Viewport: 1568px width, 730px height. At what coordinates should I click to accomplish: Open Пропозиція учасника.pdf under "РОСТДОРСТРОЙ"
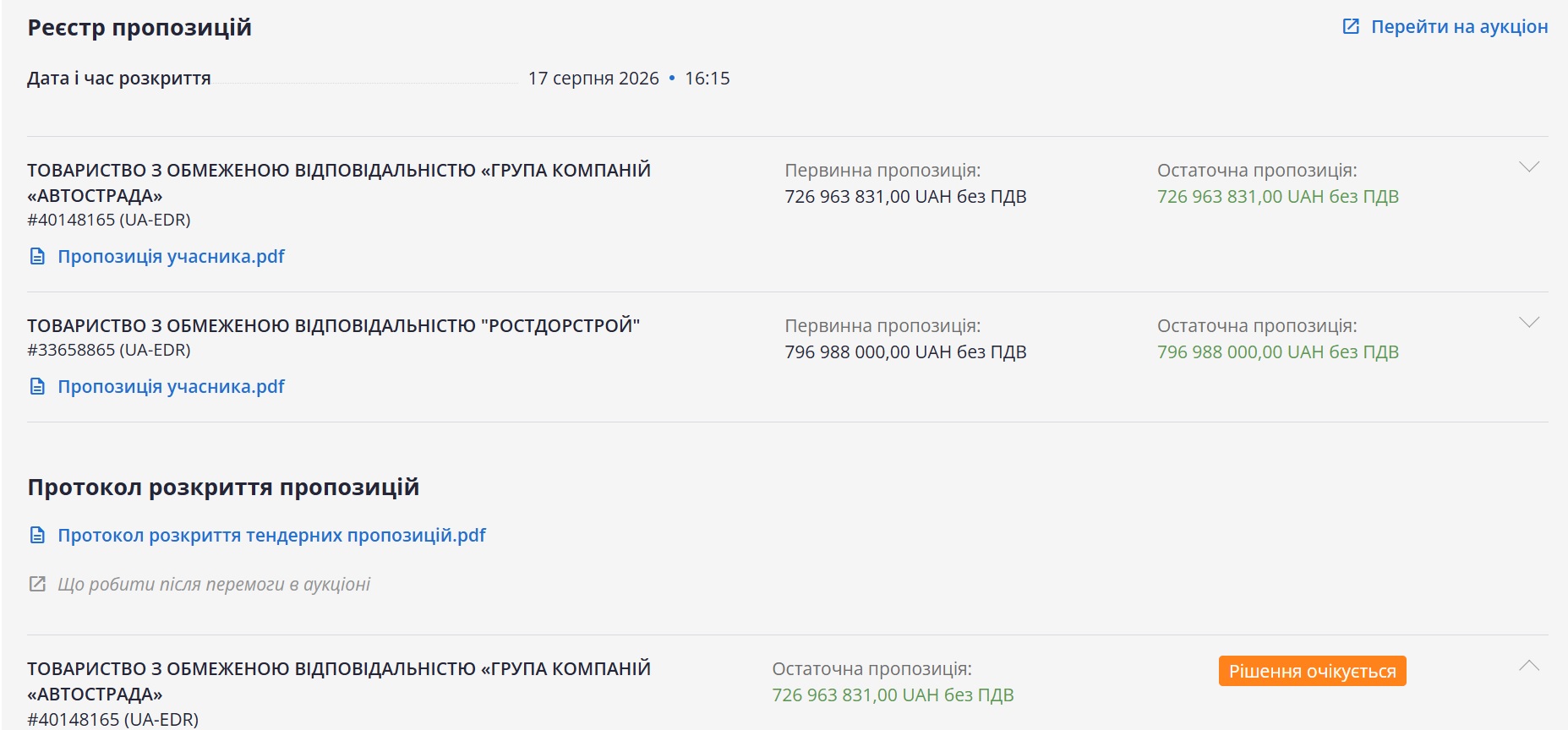(171, 386)
